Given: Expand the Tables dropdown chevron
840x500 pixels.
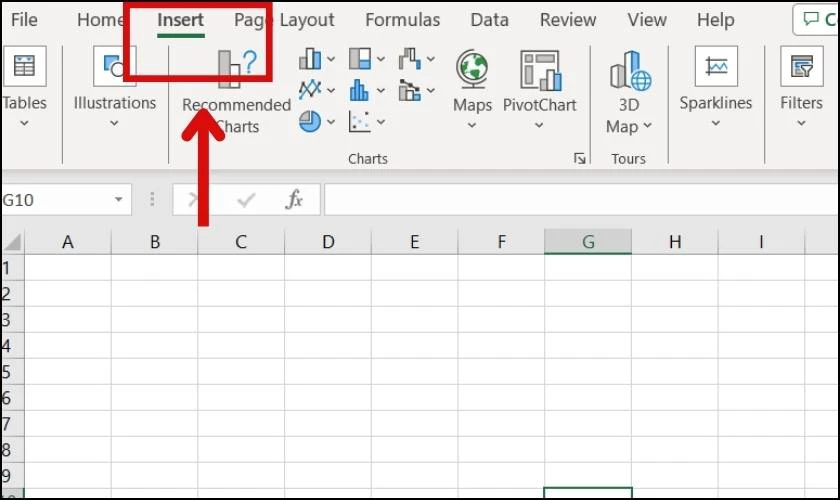Looking at the screenshot, I should (24, 123).
